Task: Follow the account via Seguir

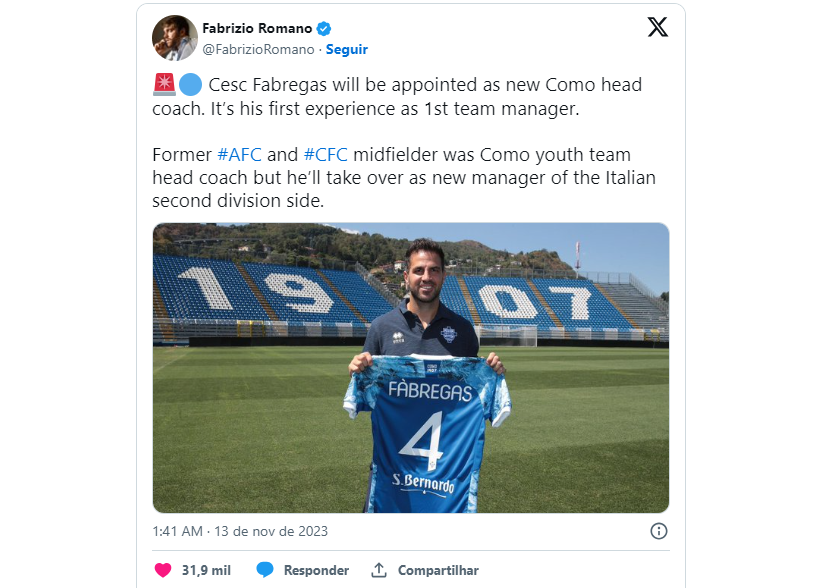Action: (x=346, y=49)
